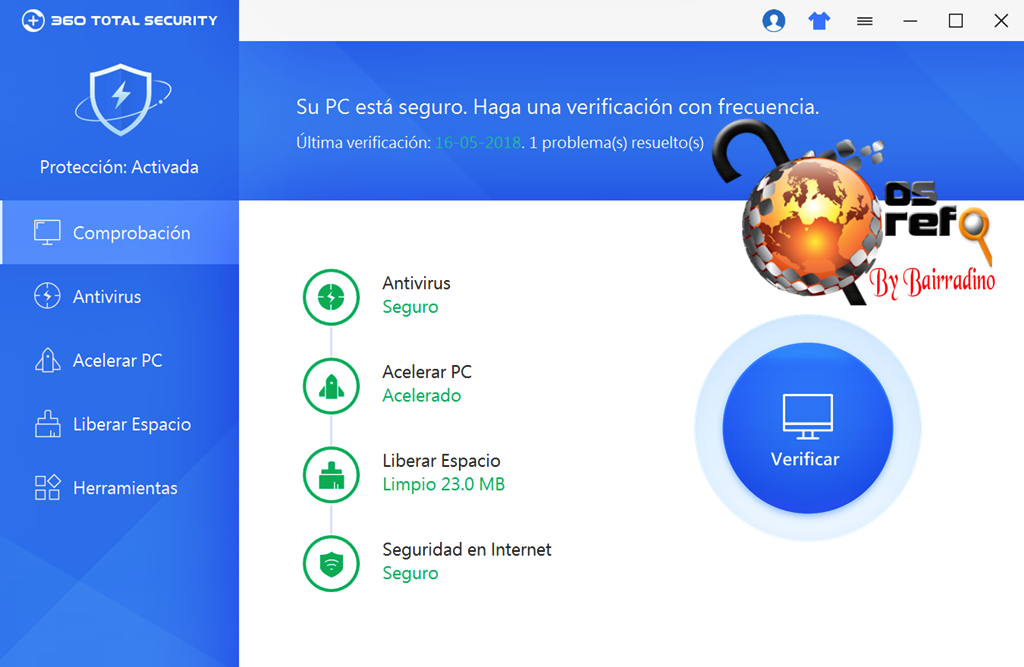Click the "Seguridad en Internet" heading
This screenshot has height=667, width=1024.
coord(467,549)
